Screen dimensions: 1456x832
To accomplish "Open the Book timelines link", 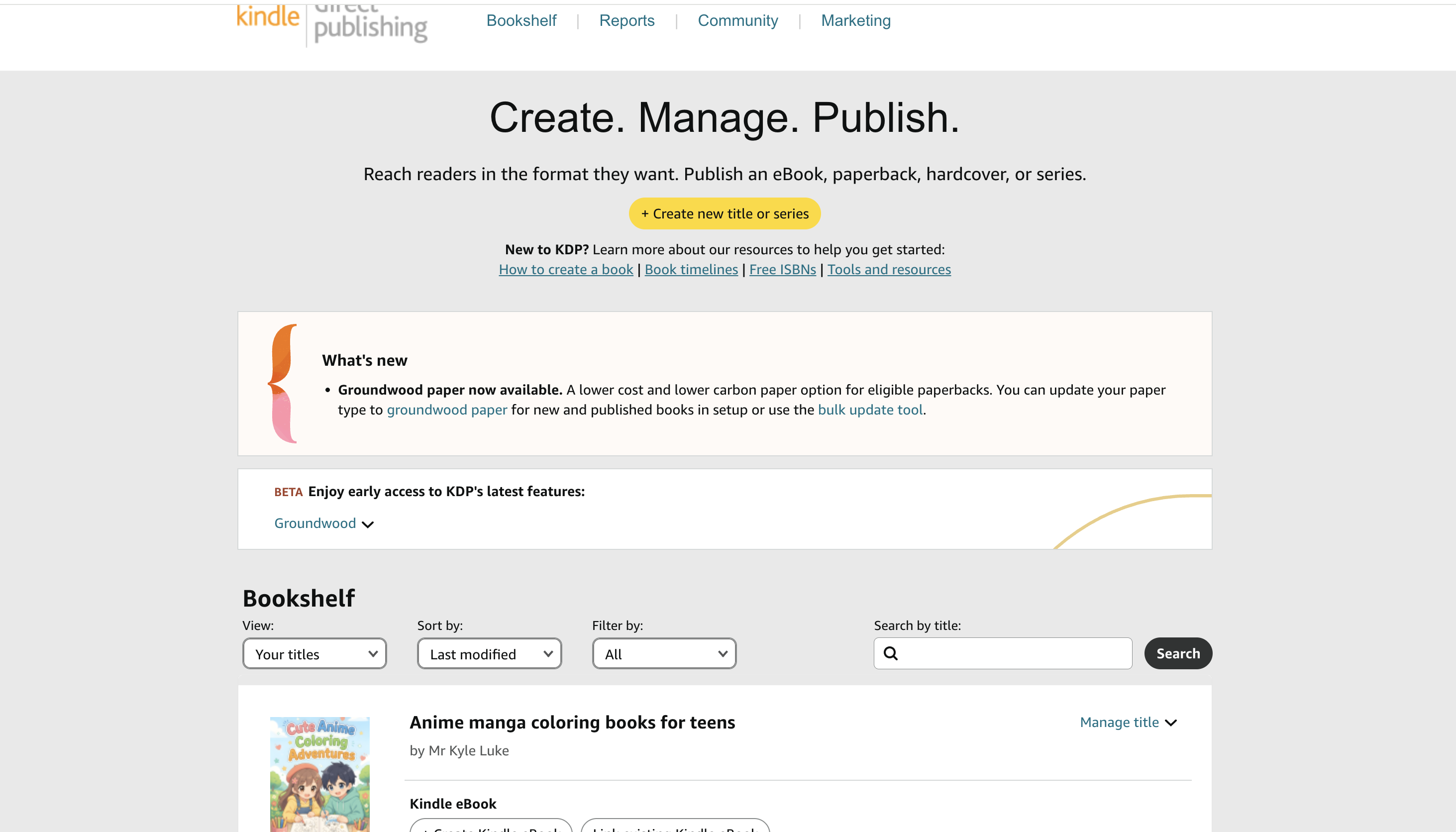I will [x=692, y=269].
